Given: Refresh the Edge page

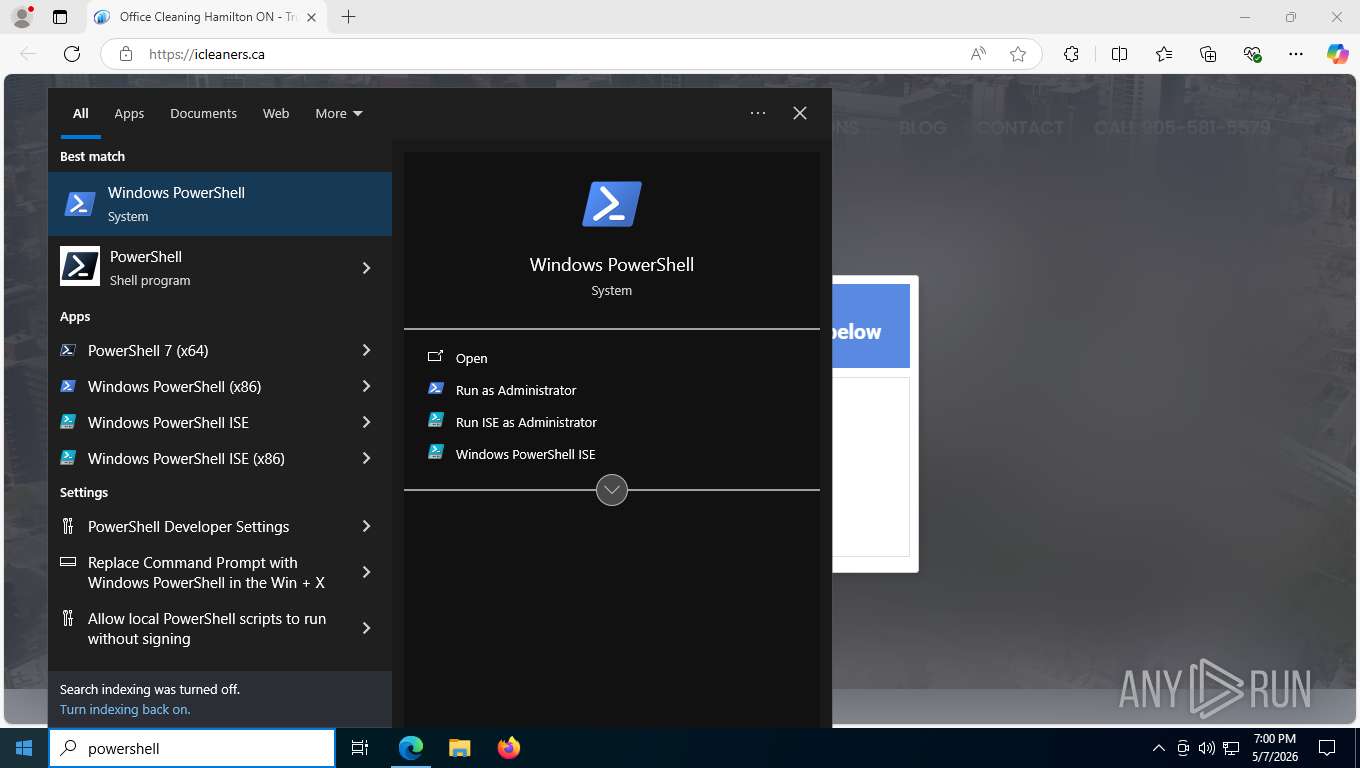Looking at the screenshot, I should pyautogui.click(x=72, y=54).
